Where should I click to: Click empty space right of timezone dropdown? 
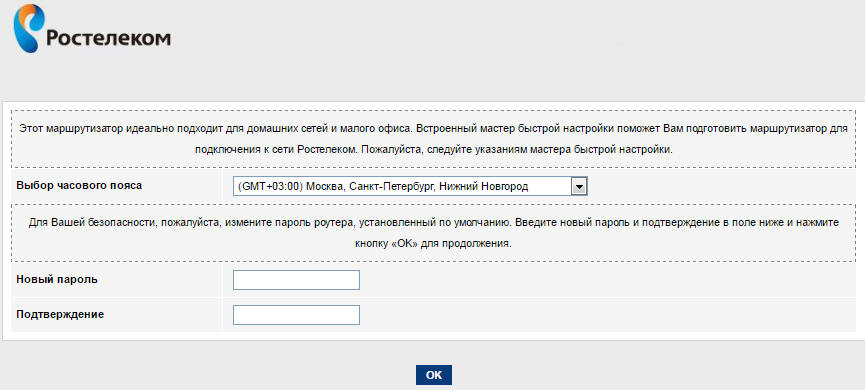[x=720, y=186]
